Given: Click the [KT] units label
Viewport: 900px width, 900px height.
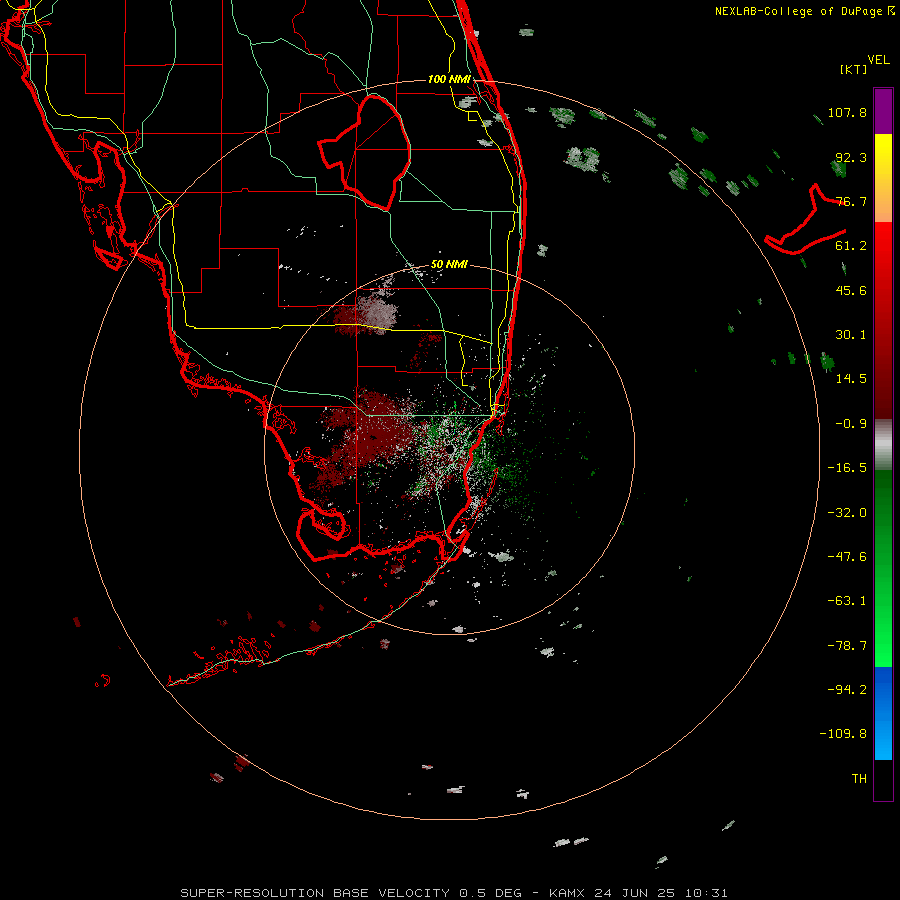Looking at the screenshot, I should (854, 69).
